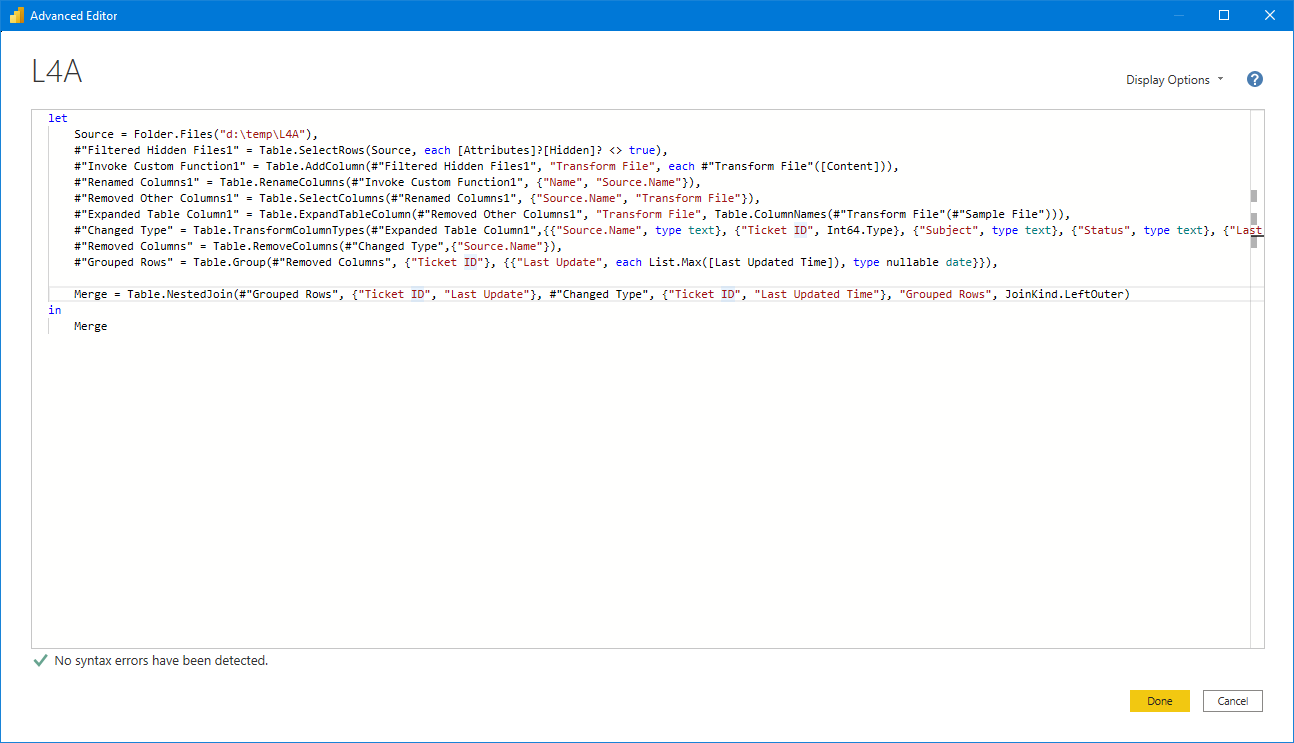1294x743 pixels.
Task: Click the green syntax check mark icon
Action: [40, 661]
